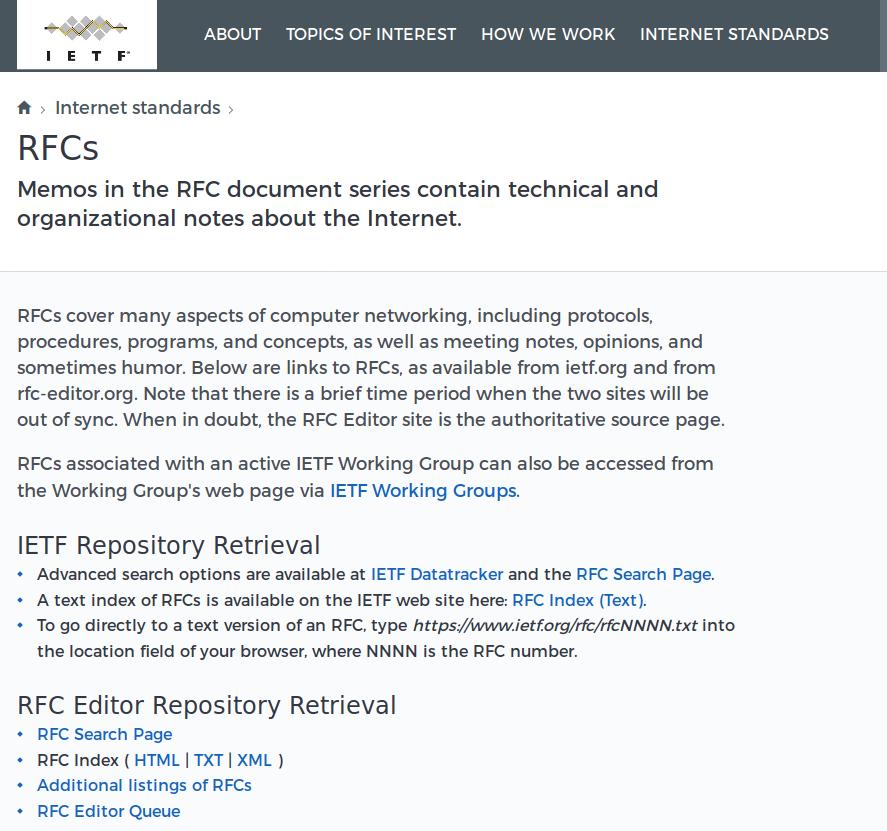Open the ABOUT menu

point(232,35)
